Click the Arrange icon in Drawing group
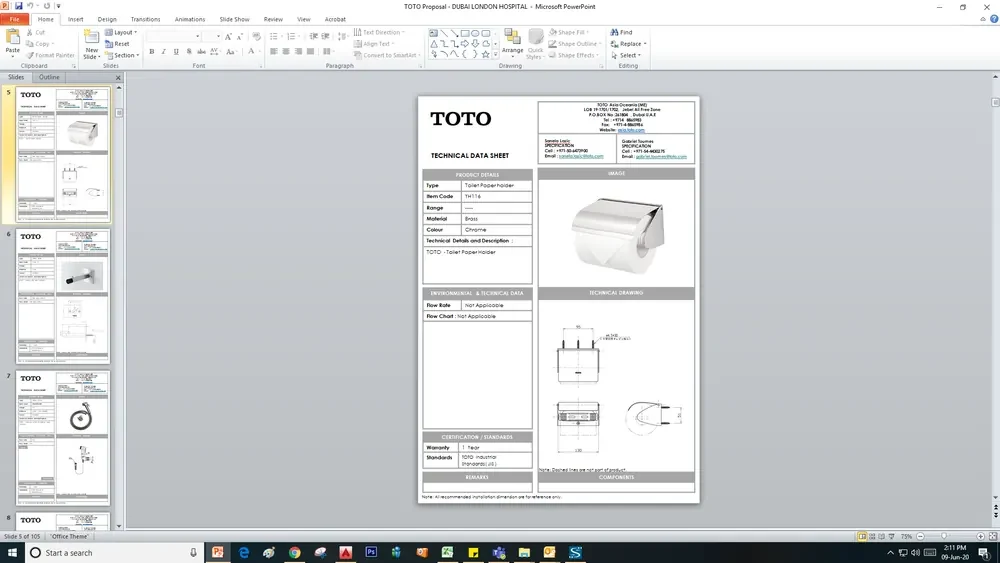Image resolution: width=1000 pixels, height=563 pixels. 511,37
